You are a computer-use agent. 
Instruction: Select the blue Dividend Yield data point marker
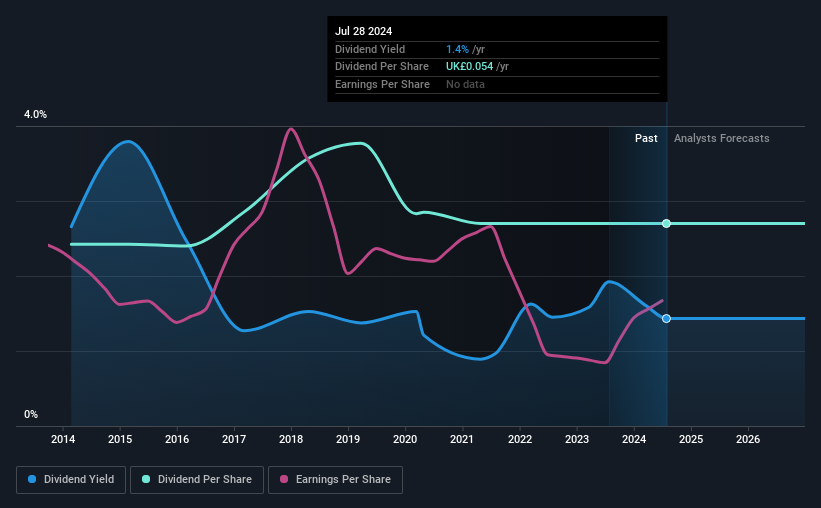(666, 318)
